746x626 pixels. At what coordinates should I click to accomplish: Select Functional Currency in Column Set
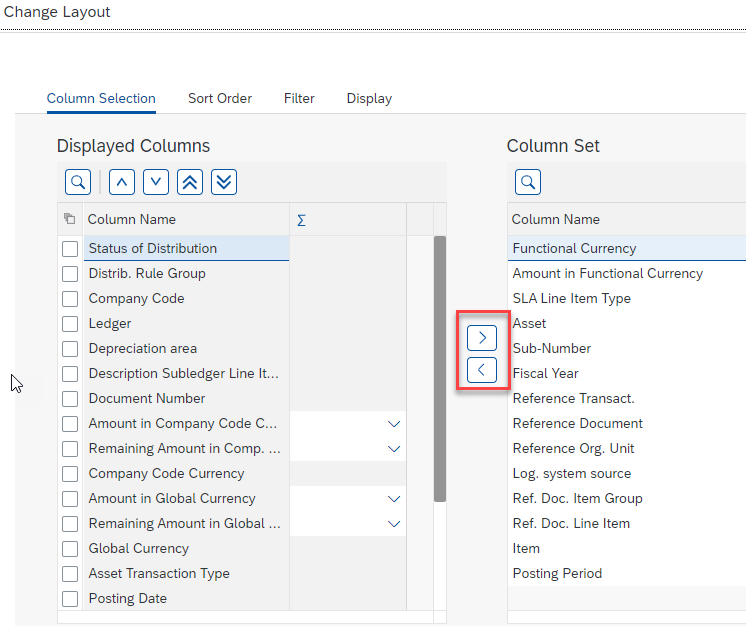tap(627, 248)
